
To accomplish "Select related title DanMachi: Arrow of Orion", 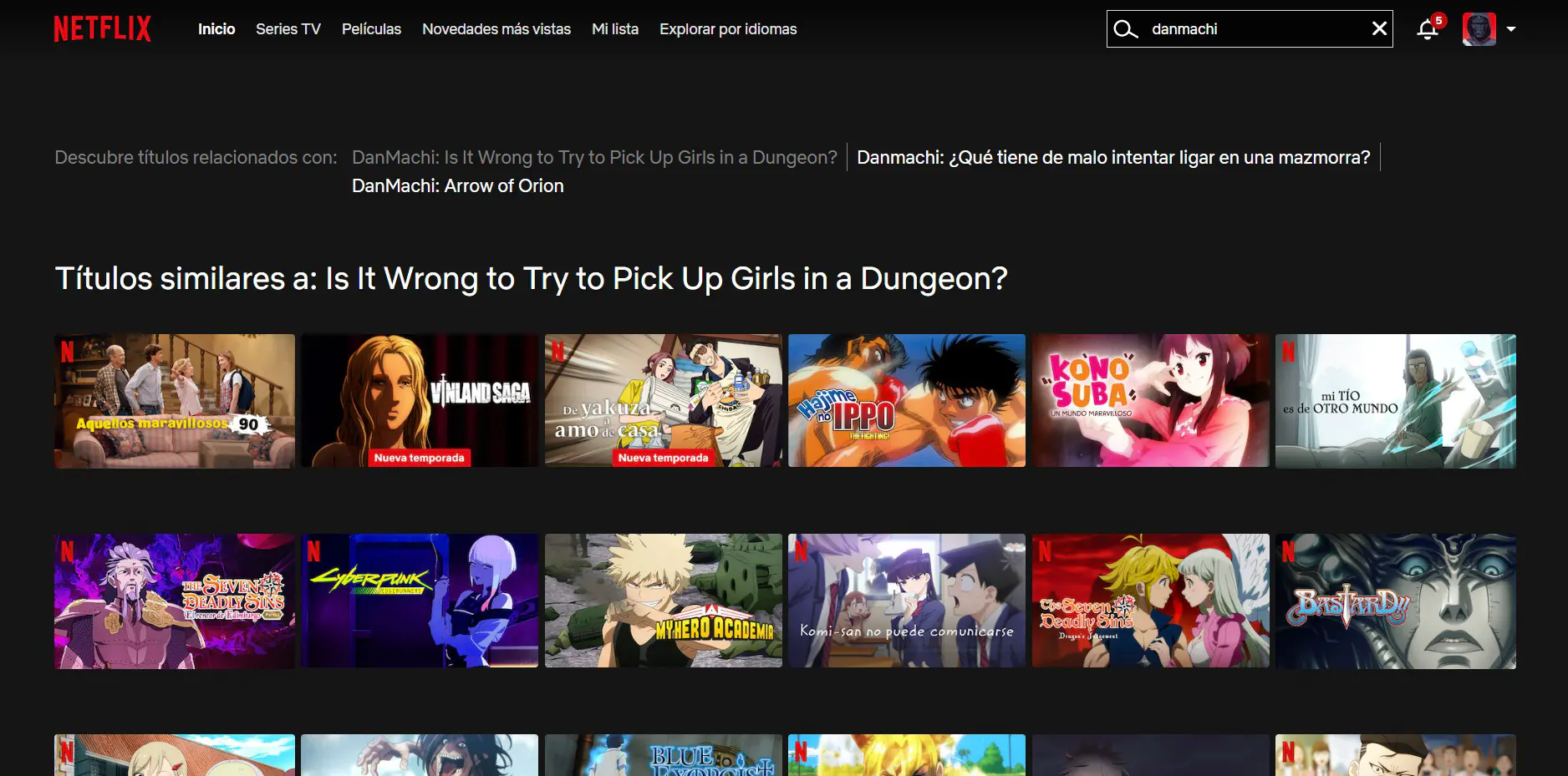I will point(458,185).
